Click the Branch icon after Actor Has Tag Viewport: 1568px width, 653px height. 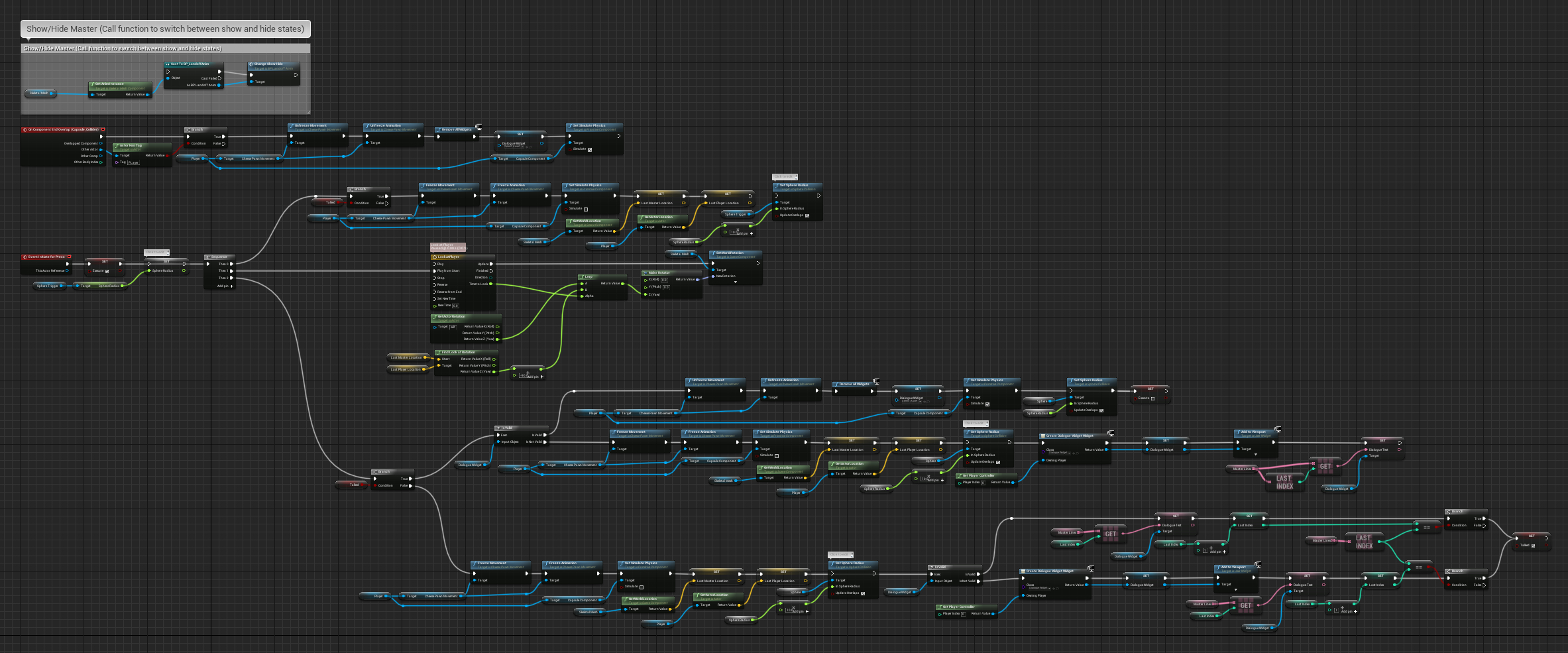tap(188, 130)
